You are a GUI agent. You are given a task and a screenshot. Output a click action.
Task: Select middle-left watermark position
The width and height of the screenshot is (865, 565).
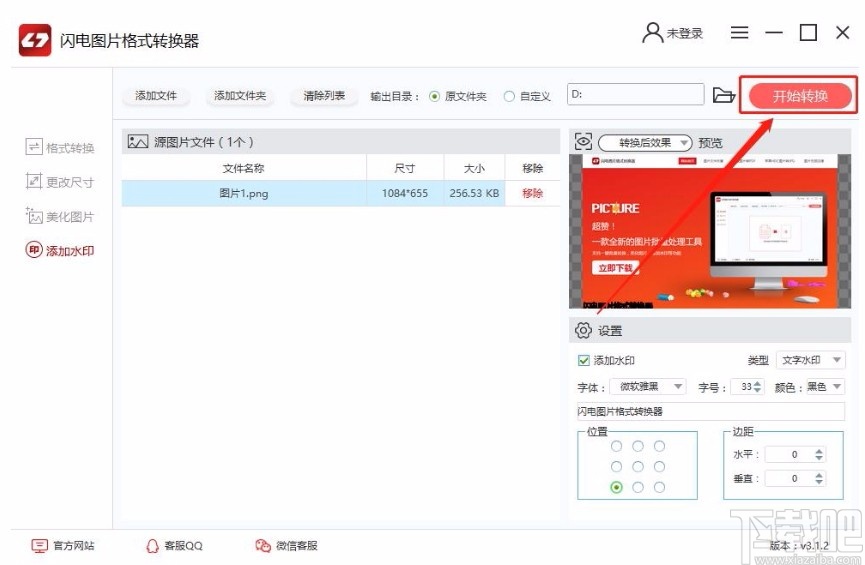(x=616, y=467)
